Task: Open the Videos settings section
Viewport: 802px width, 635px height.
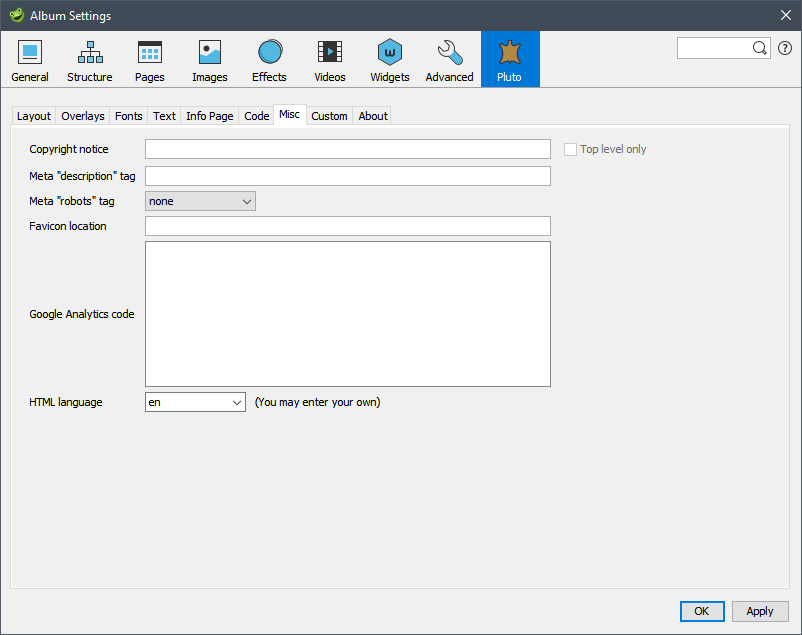Action: (x=330, y=59)
